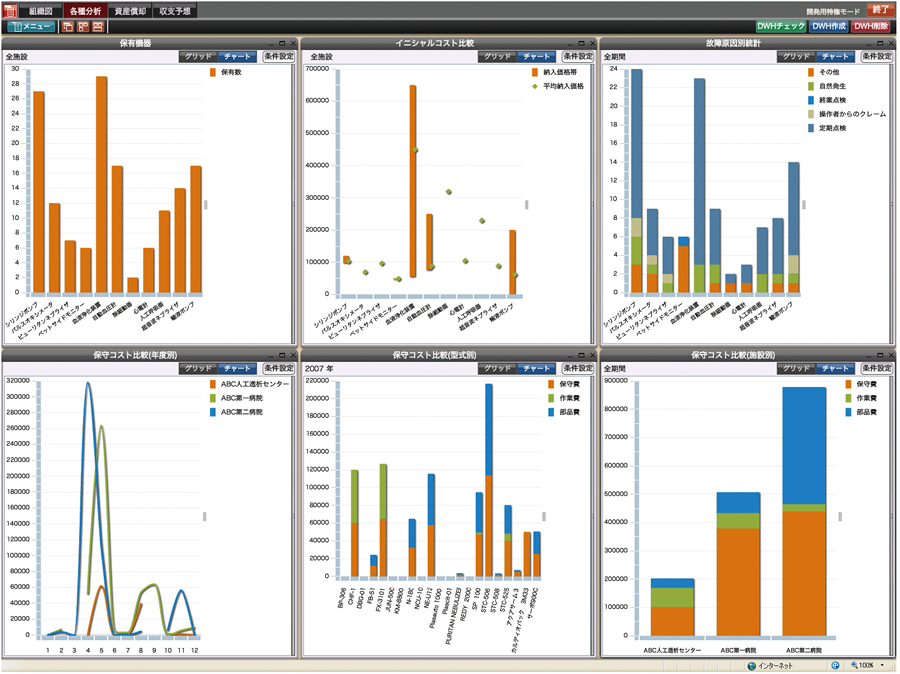This screenshot has height=674, width=900.
Task: Open the メニュー dropdown
Action: point(32,27)
